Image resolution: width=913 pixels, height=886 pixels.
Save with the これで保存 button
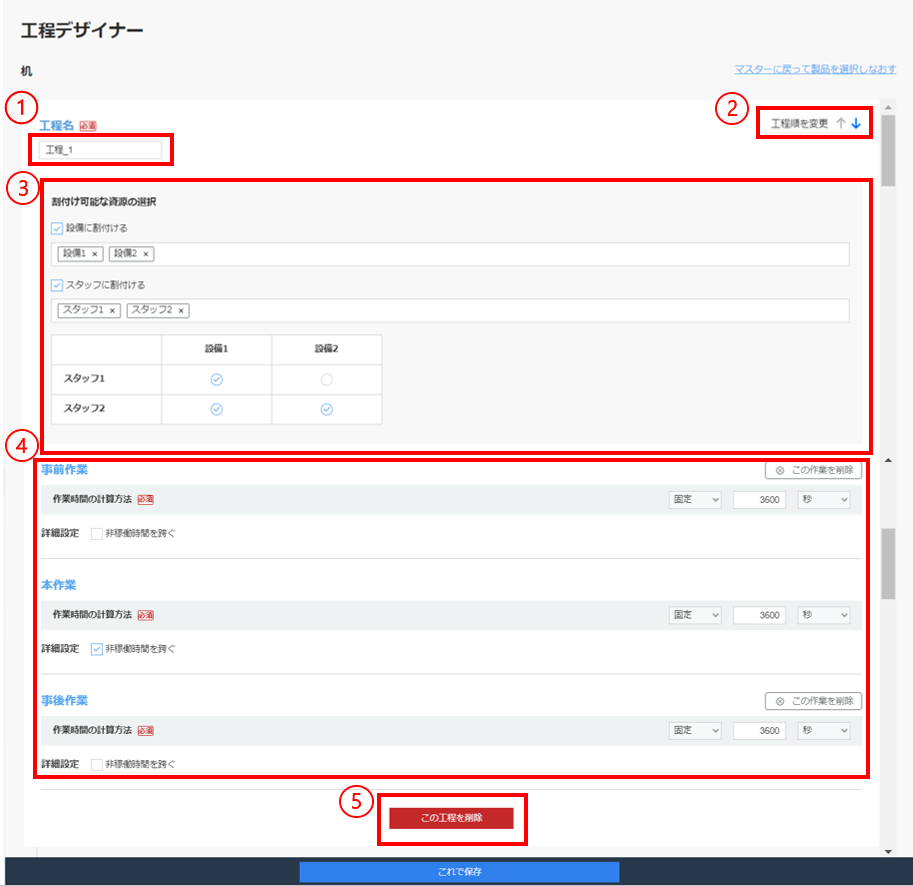click(x=459, y=871)
